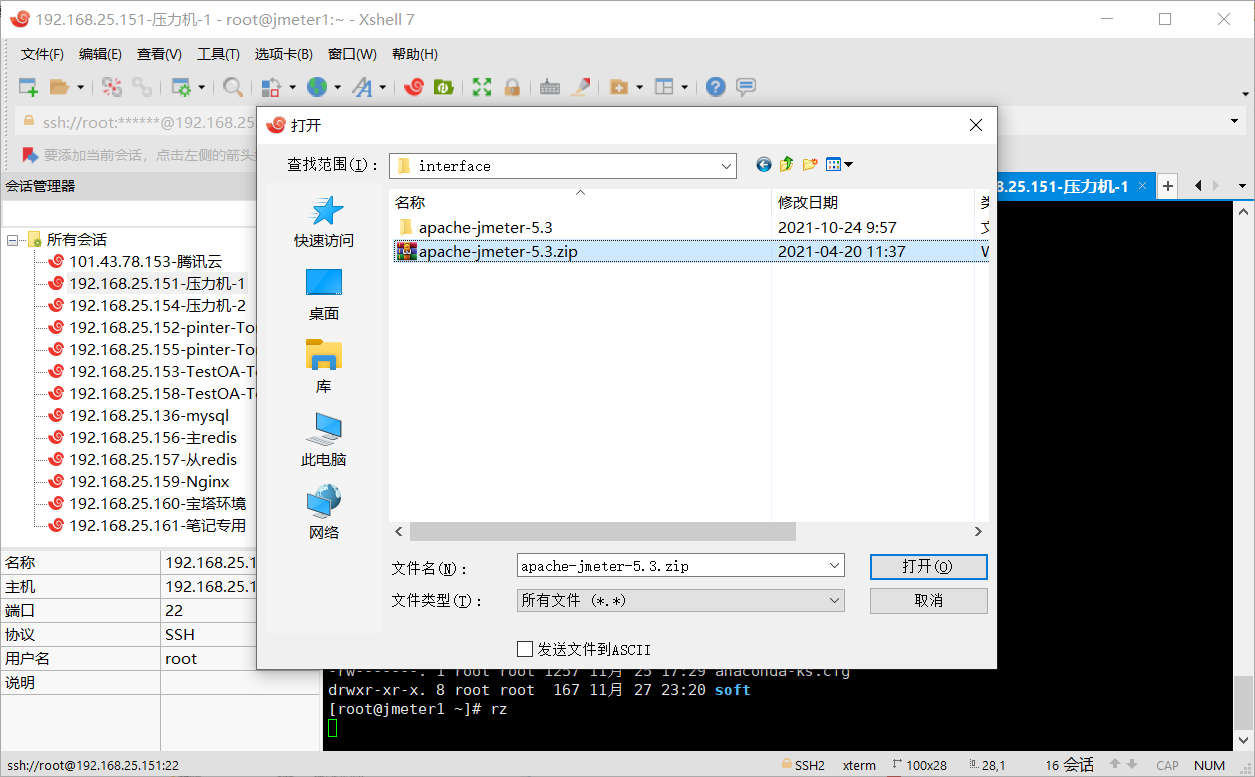Sort files by 名称 column header

[x=580, y=203]
